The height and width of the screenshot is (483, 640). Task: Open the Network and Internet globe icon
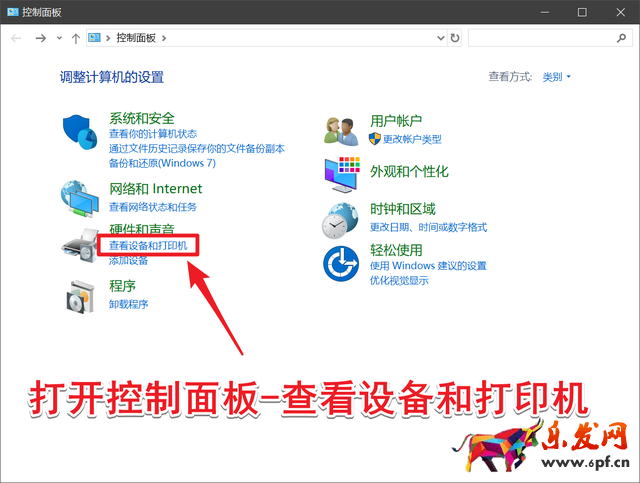81,196
